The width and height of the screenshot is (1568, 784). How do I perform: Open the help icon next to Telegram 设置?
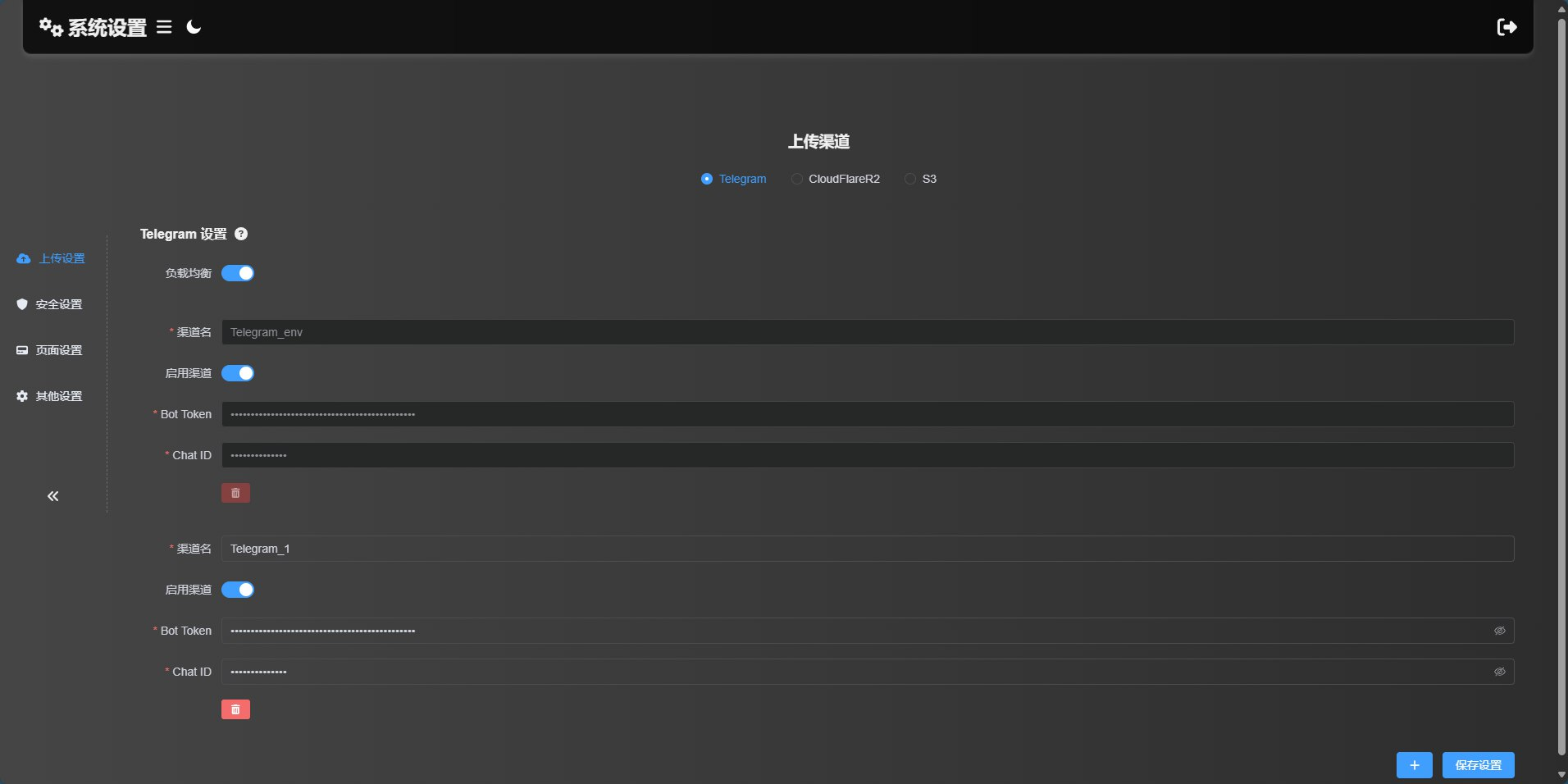click(x=241, y=234)
